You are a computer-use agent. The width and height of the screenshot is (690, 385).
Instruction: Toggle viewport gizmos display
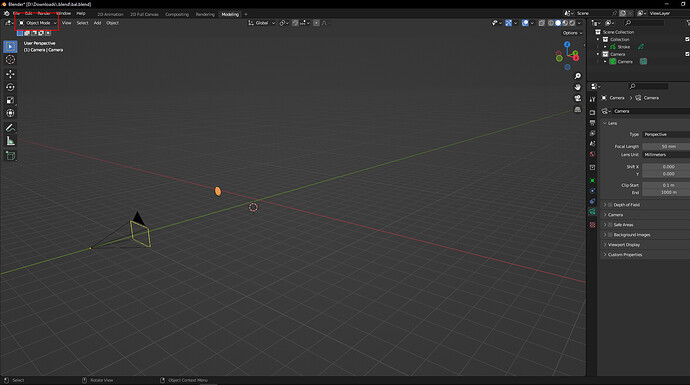(508, 23)
